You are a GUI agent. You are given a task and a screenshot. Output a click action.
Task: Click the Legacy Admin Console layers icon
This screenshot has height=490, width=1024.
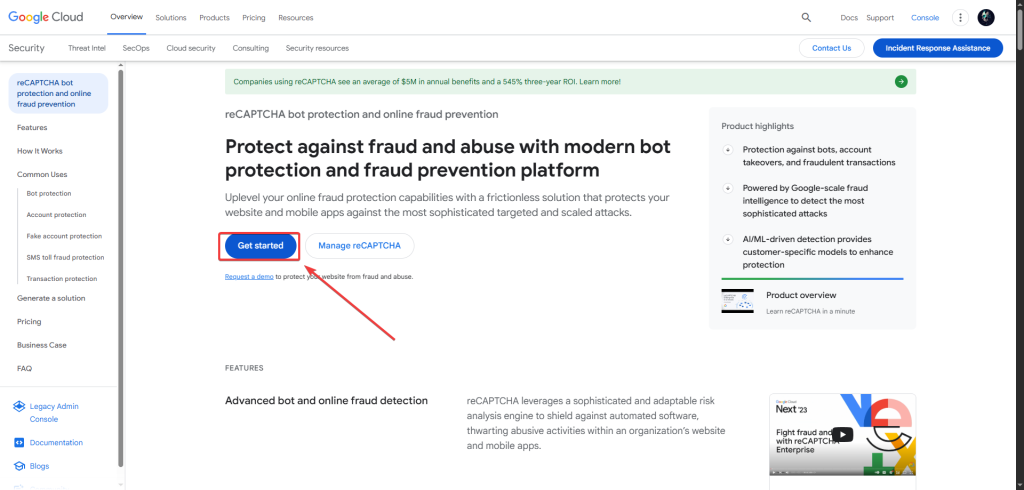[x=19, y=406]
